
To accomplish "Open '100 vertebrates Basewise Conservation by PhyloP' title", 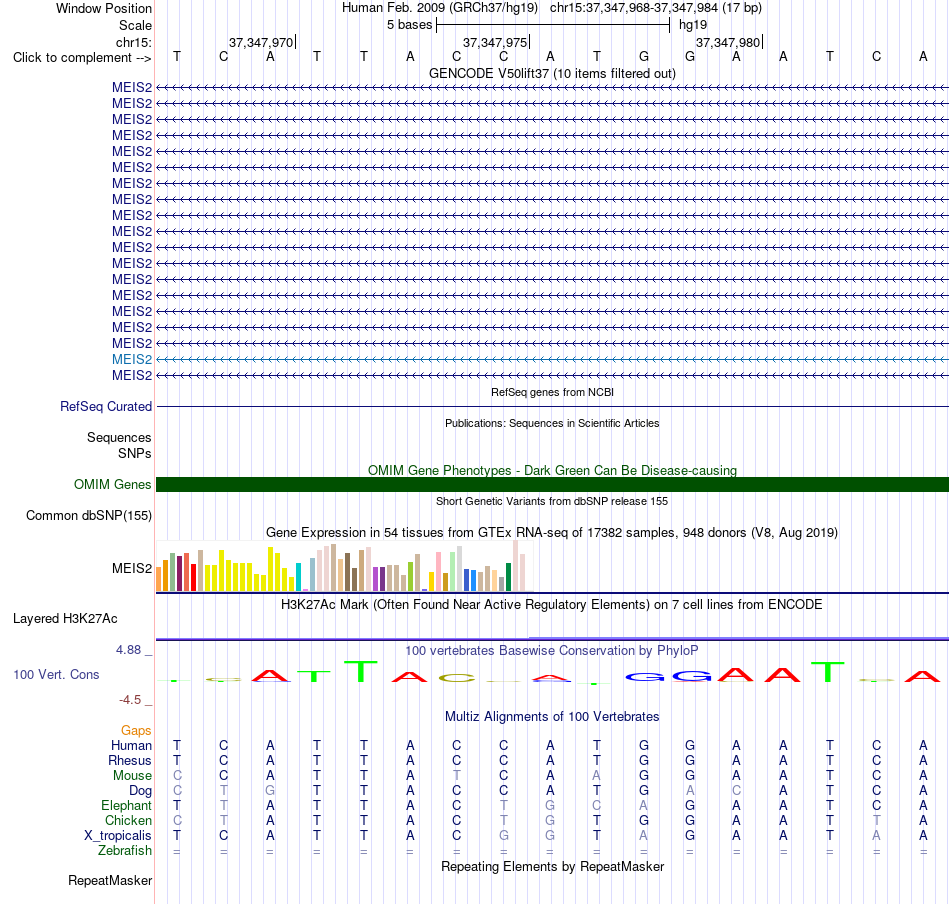I will point(552,651).
